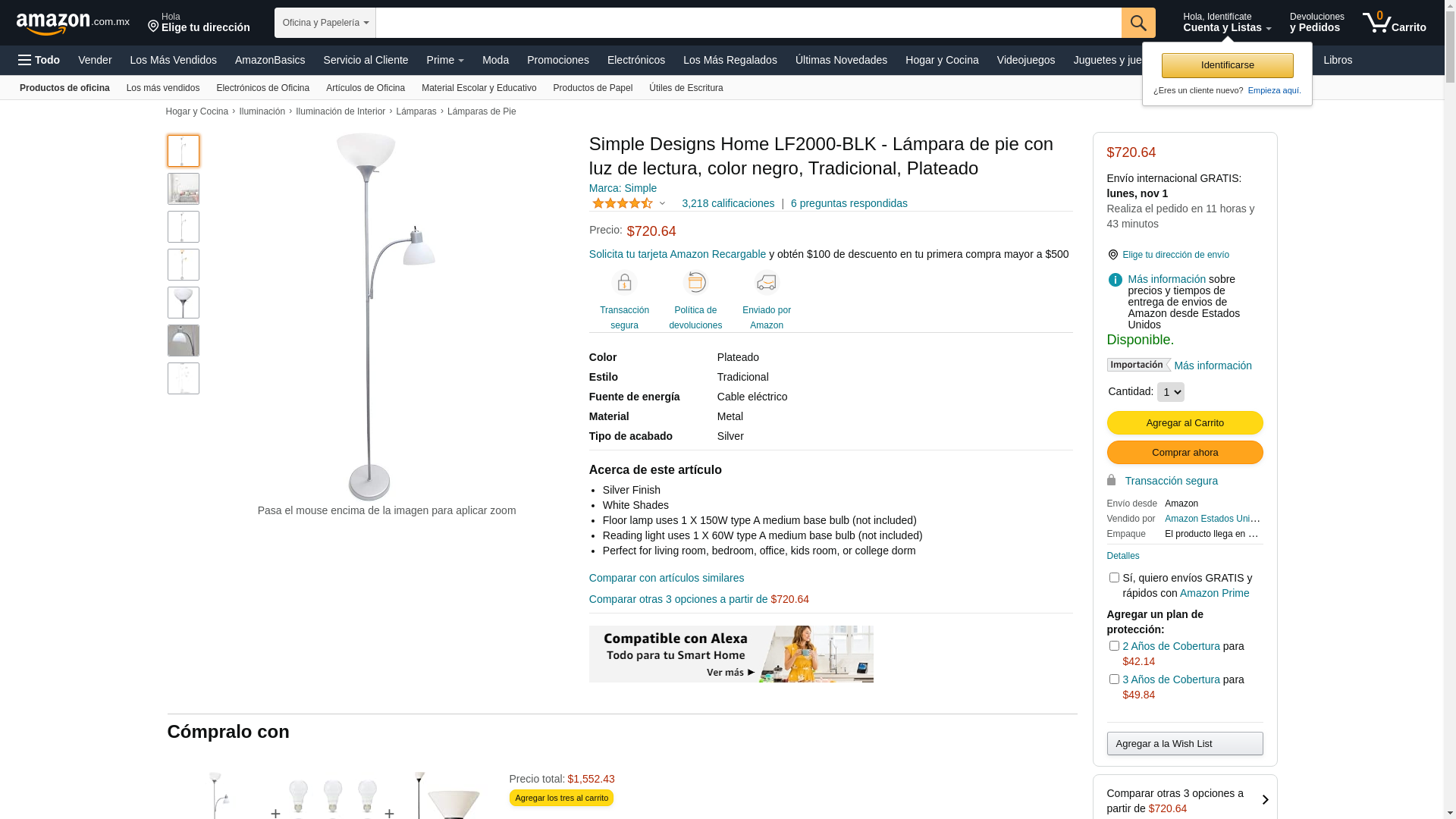Open the Todo hamburger menu
1456x819 pixels.
(x=39, y=60)
